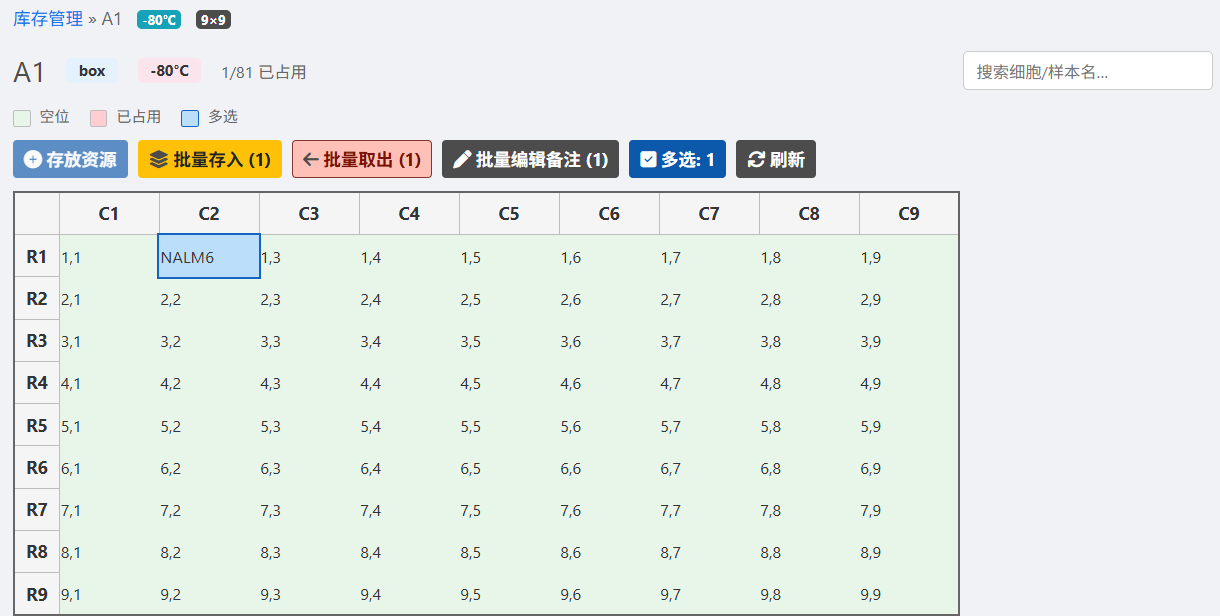Select empty cell 4,1
This screenshot has width=1220, height=616.
click(109, 383)
